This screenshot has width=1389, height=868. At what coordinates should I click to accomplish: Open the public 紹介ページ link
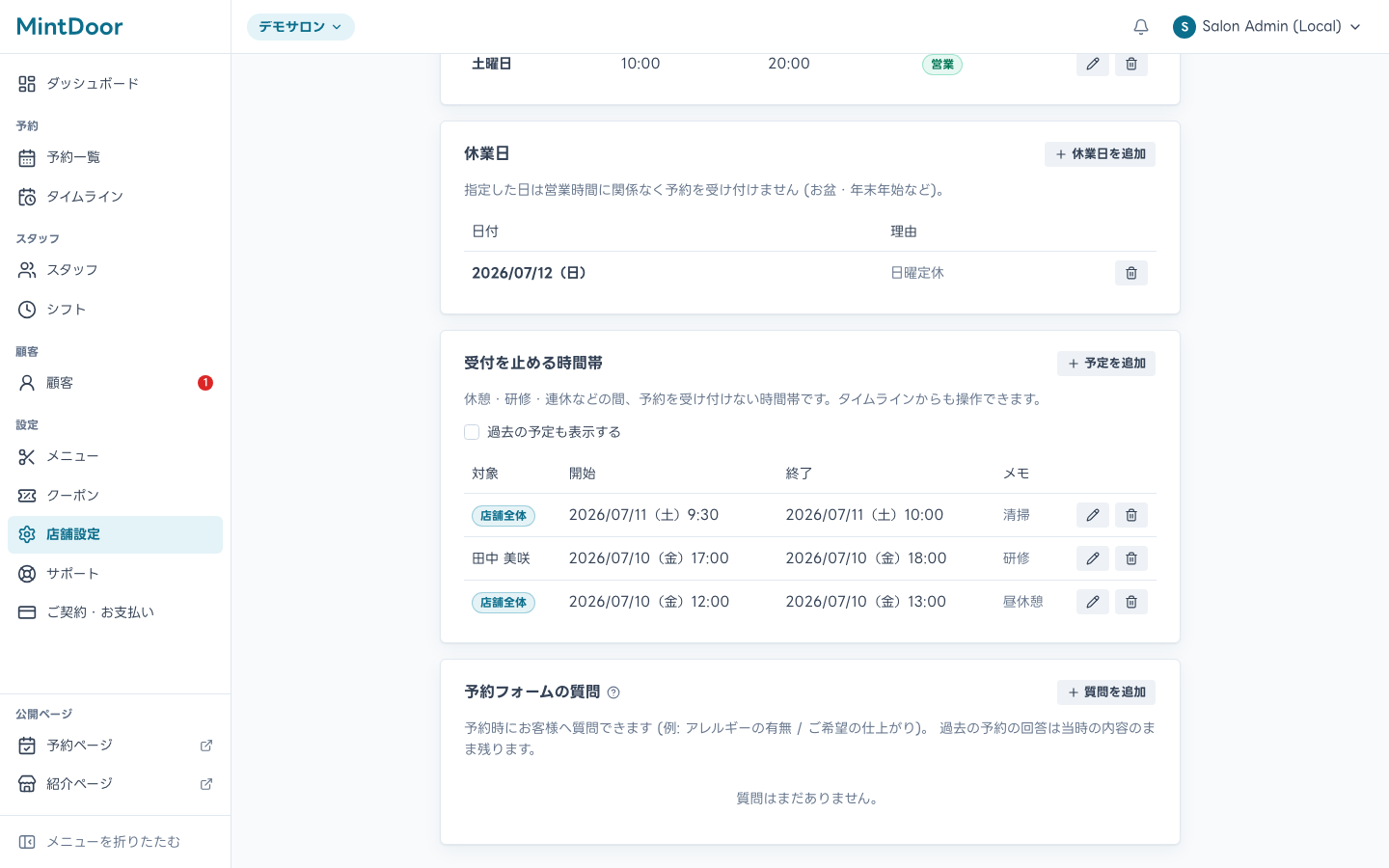tap(115, 784)
